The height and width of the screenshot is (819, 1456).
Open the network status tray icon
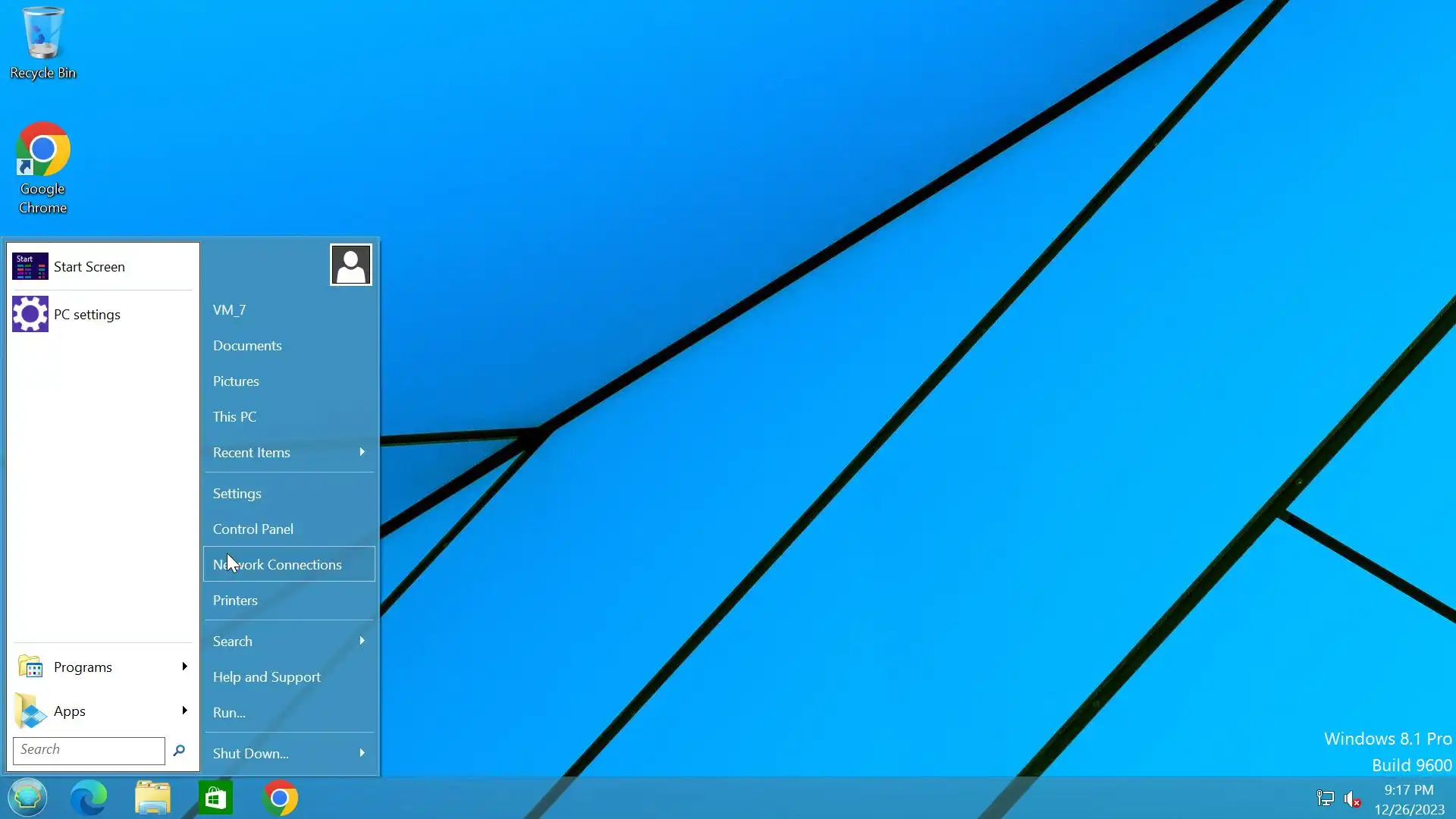click(1325, 799)
